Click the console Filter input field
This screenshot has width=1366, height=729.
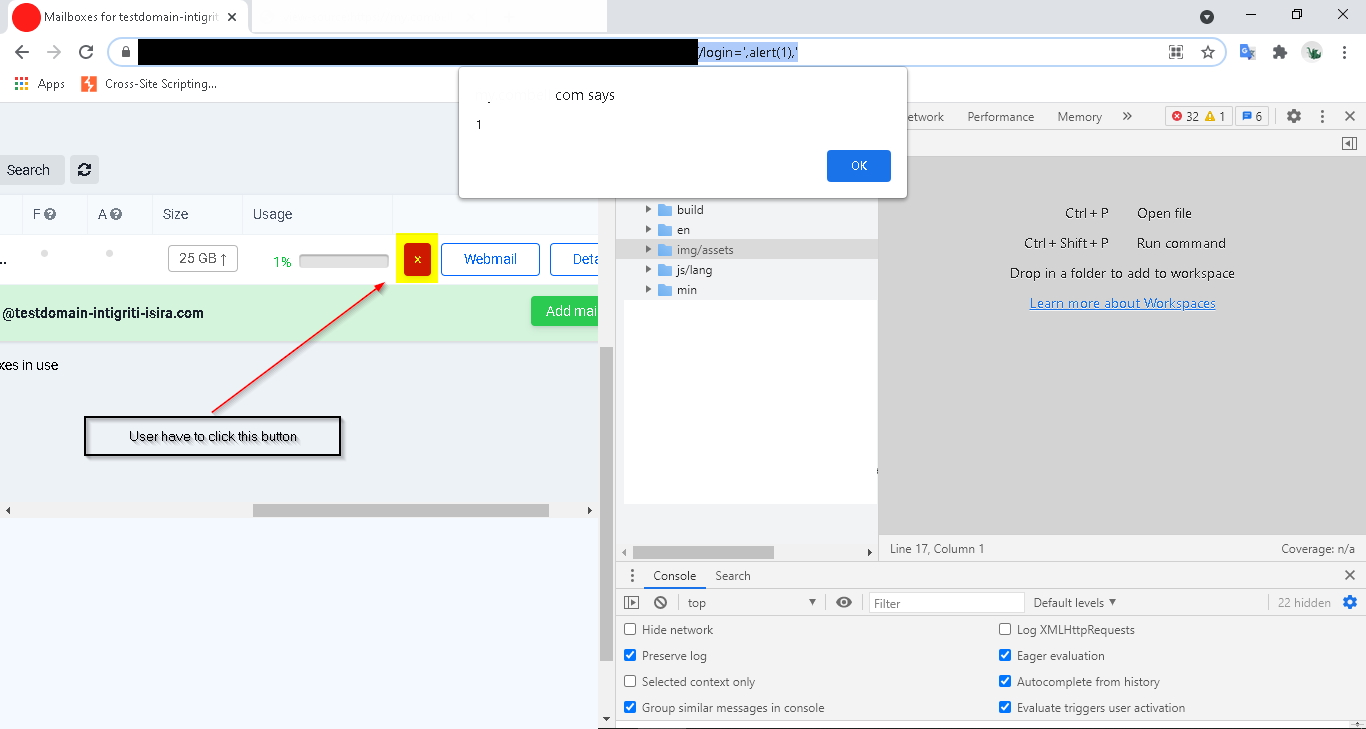tap(945, 603)
